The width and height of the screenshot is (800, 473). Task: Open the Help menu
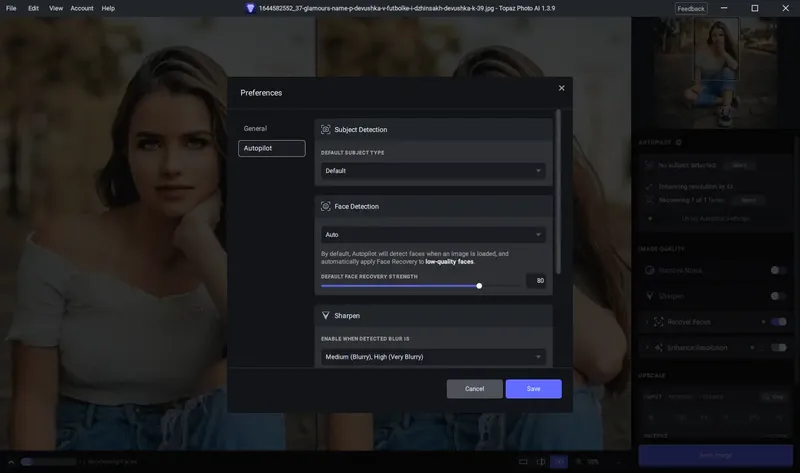(x=108, y=8)
